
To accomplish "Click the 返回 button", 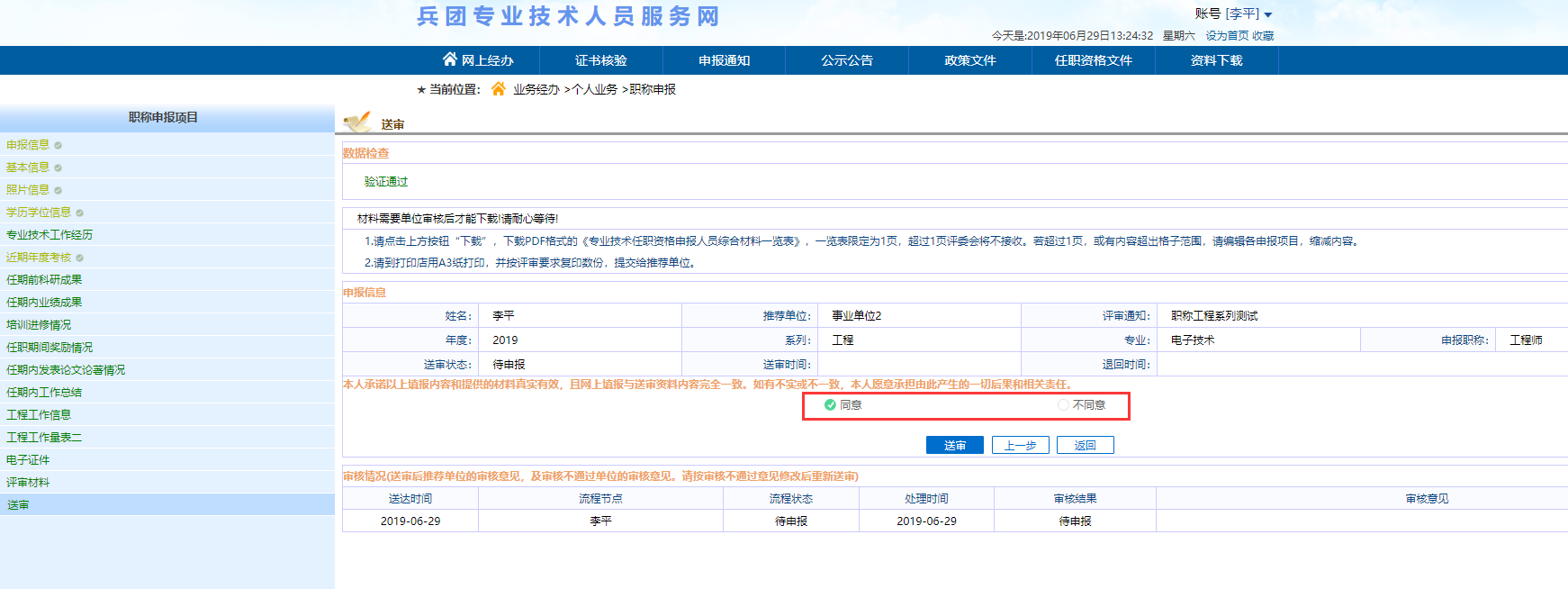I will pos(1085,445).
